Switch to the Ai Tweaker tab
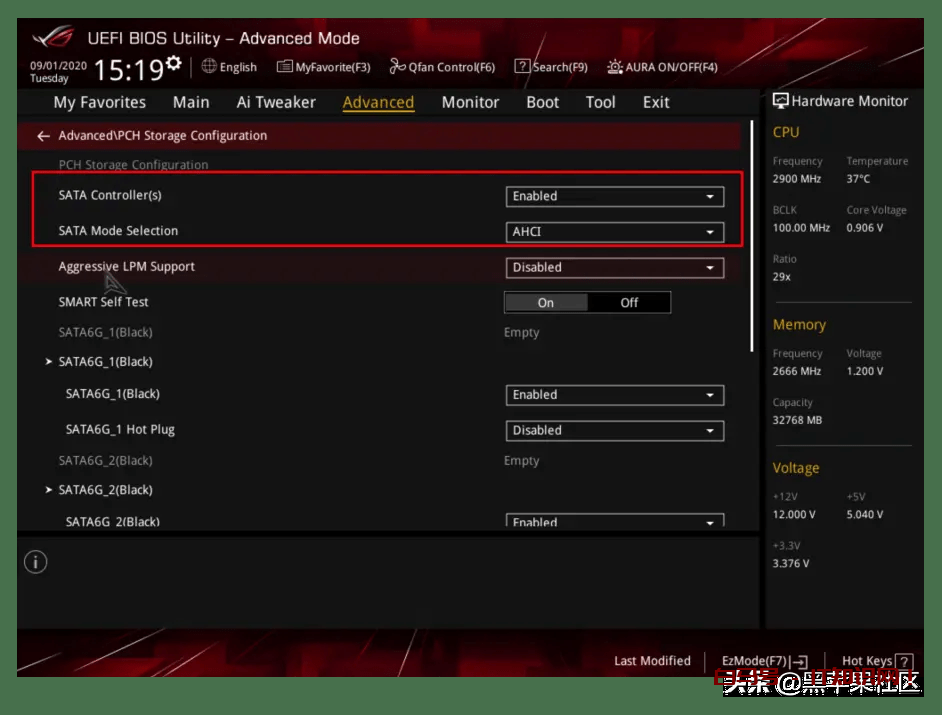 click(x=276, y=102)
